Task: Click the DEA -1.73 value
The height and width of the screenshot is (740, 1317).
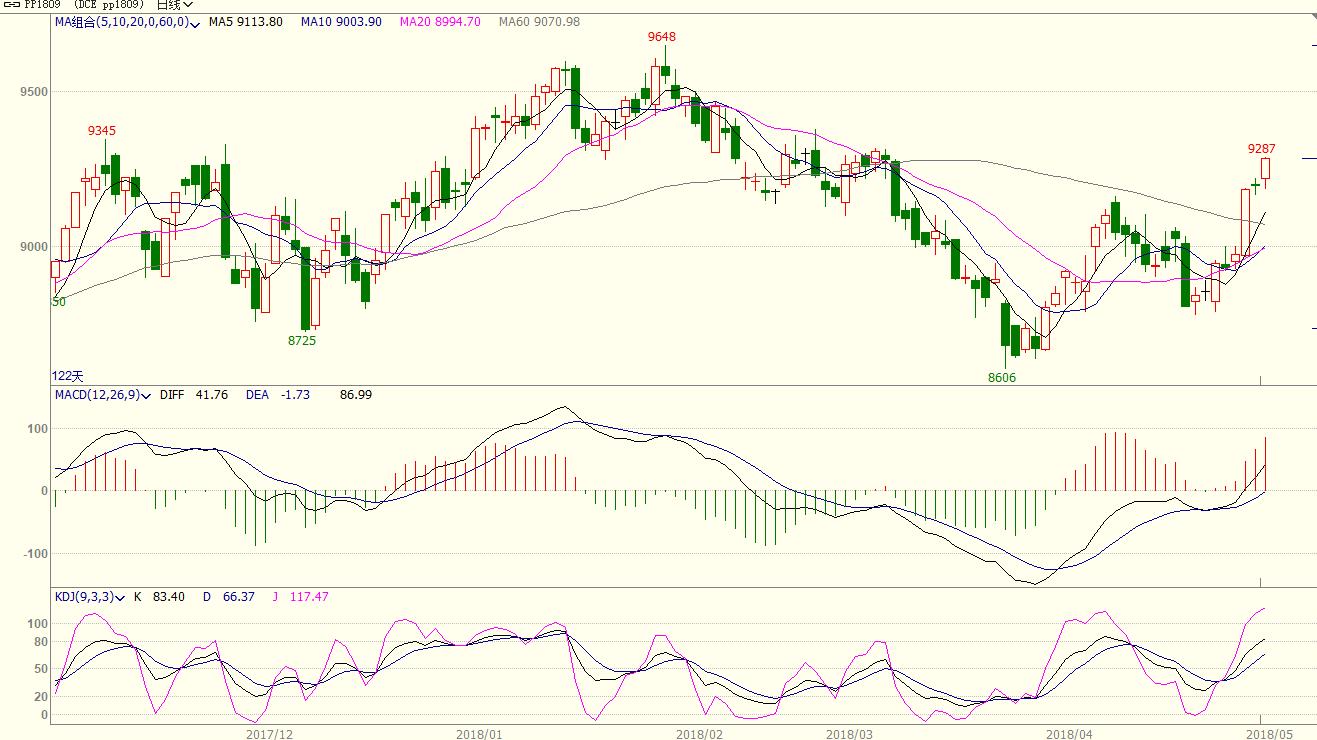Action: (278, 395)
